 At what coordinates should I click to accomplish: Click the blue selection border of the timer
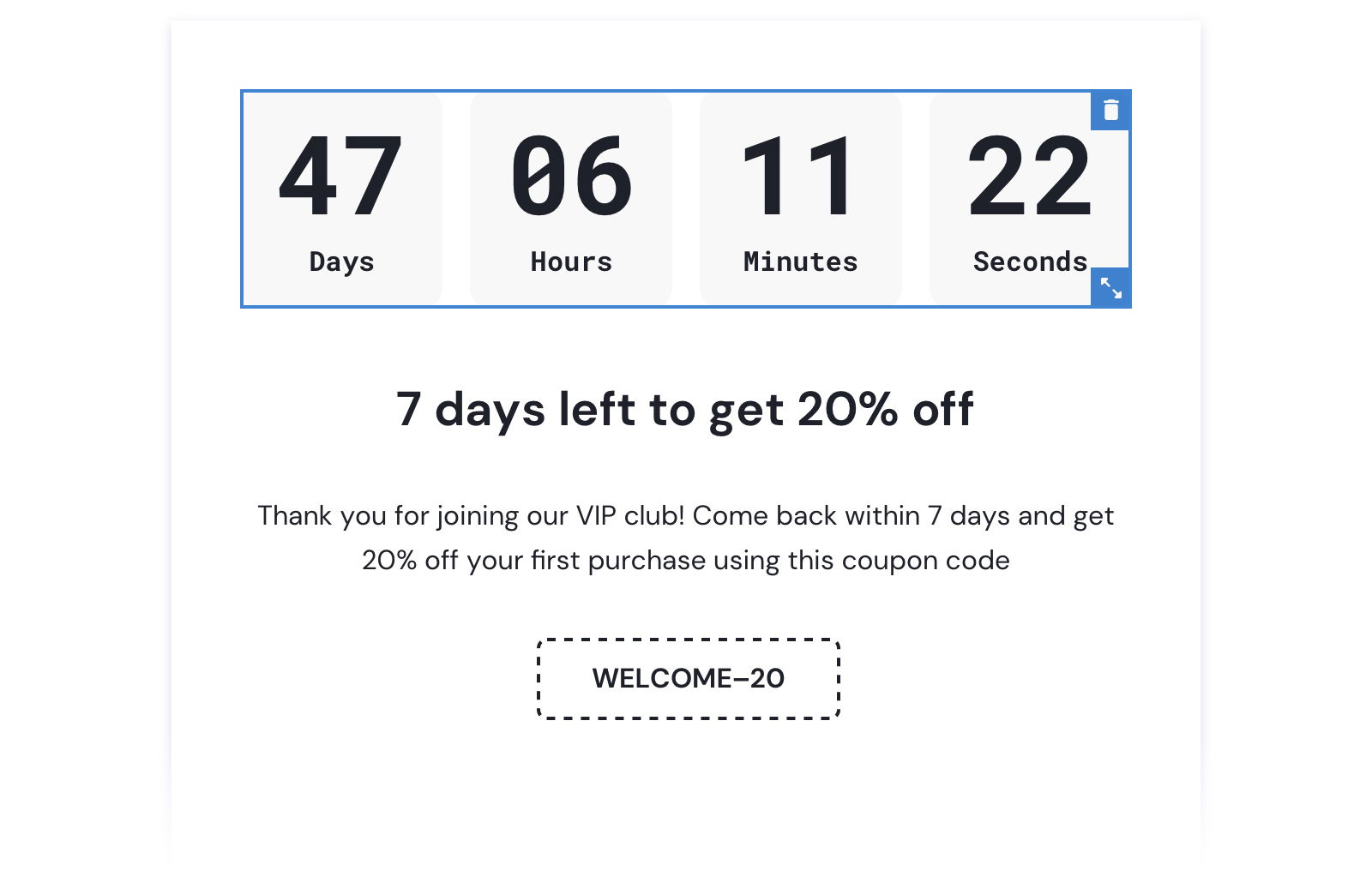click(686, 92)
